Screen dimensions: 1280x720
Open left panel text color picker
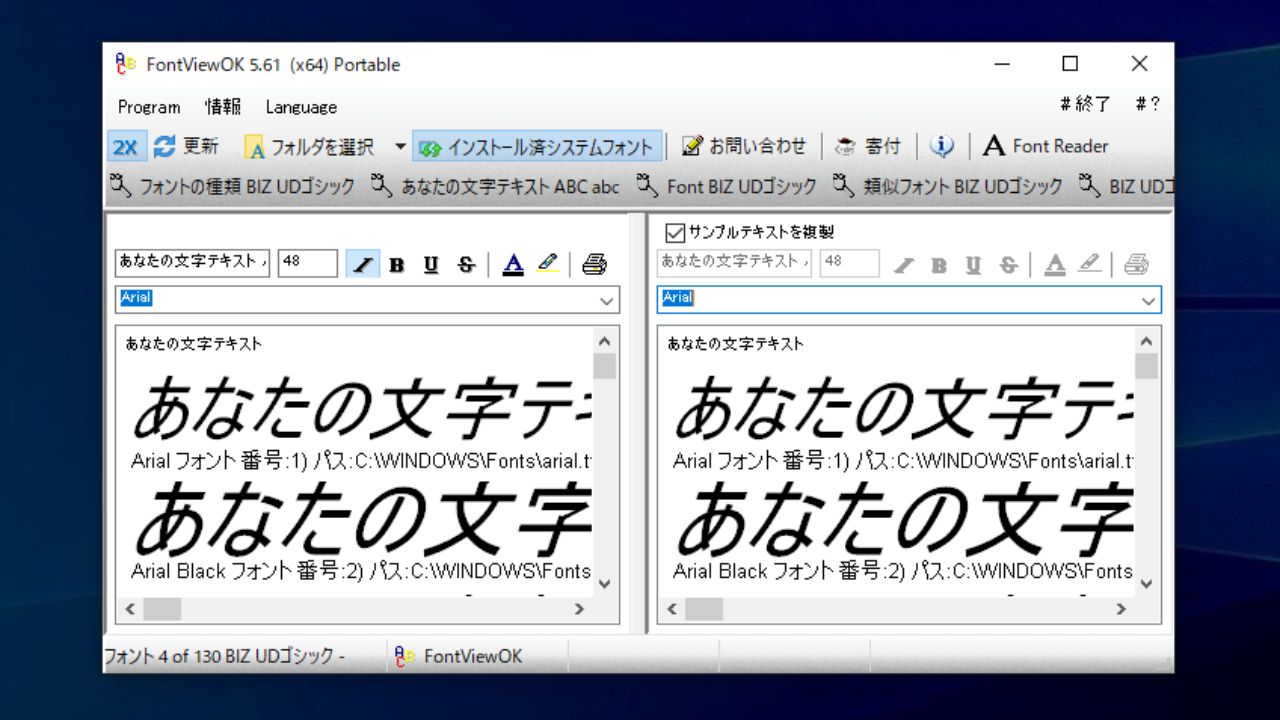(513, 264)
